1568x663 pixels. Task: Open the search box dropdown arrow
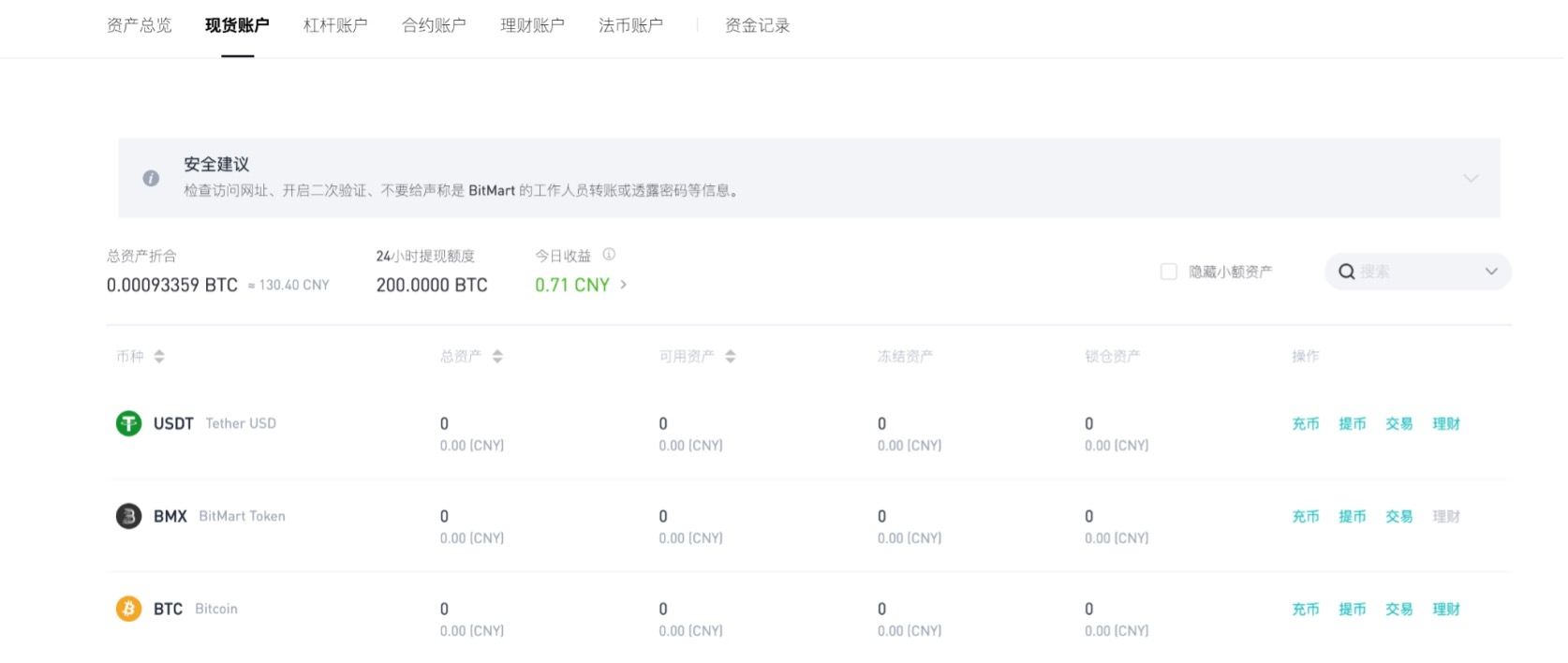1491,272
